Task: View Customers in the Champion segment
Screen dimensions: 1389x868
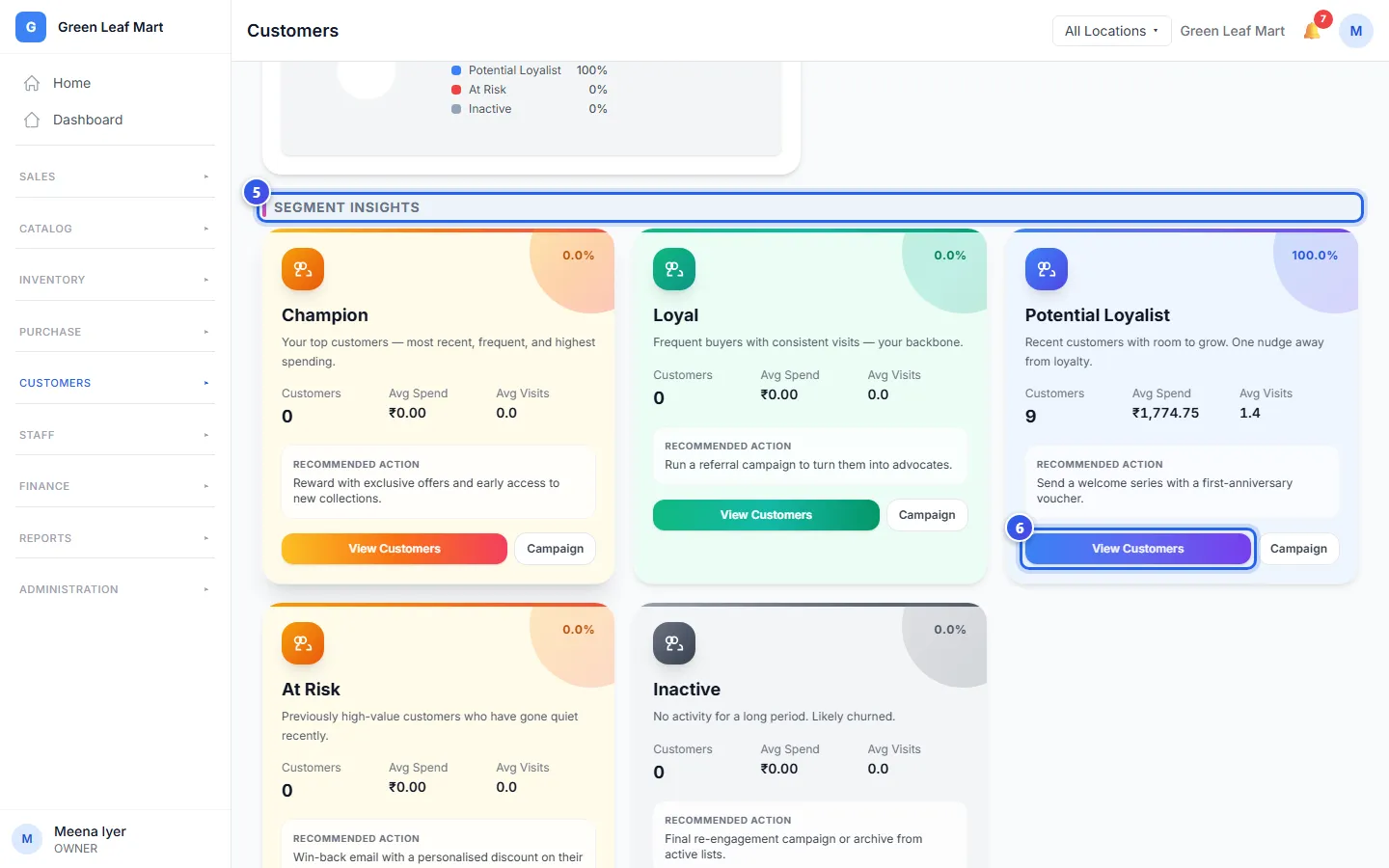Action: tap(395, 549)
